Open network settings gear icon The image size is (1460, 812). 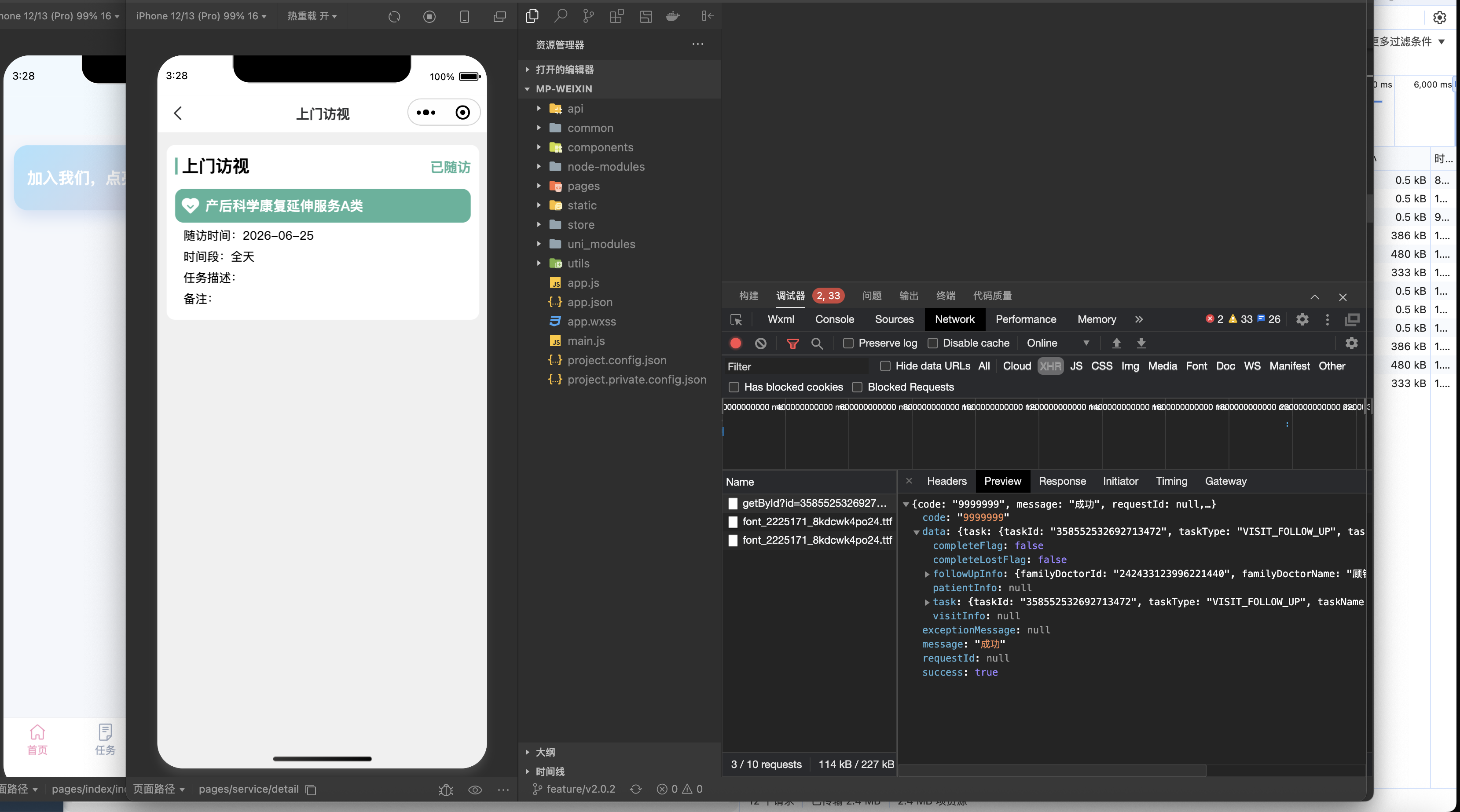point(1352,343)
